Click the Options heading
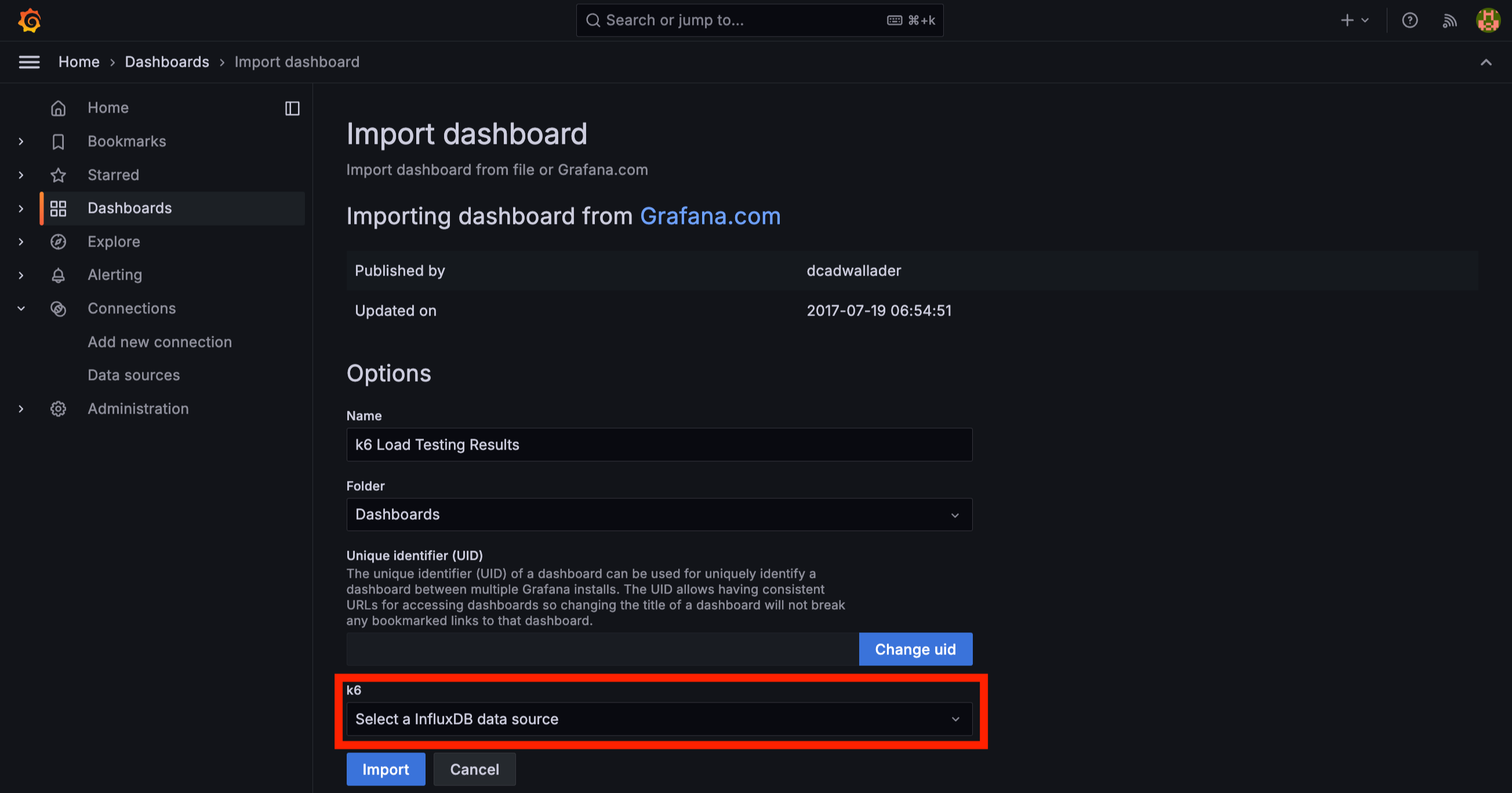 388,374
